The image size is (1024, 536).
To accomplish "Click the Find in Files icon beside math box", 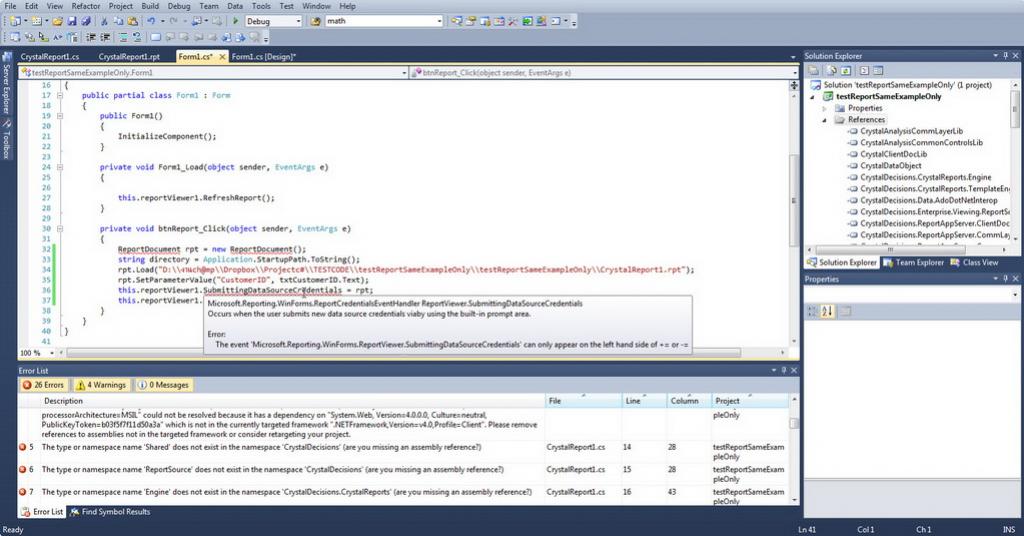I will pos(315,21).
